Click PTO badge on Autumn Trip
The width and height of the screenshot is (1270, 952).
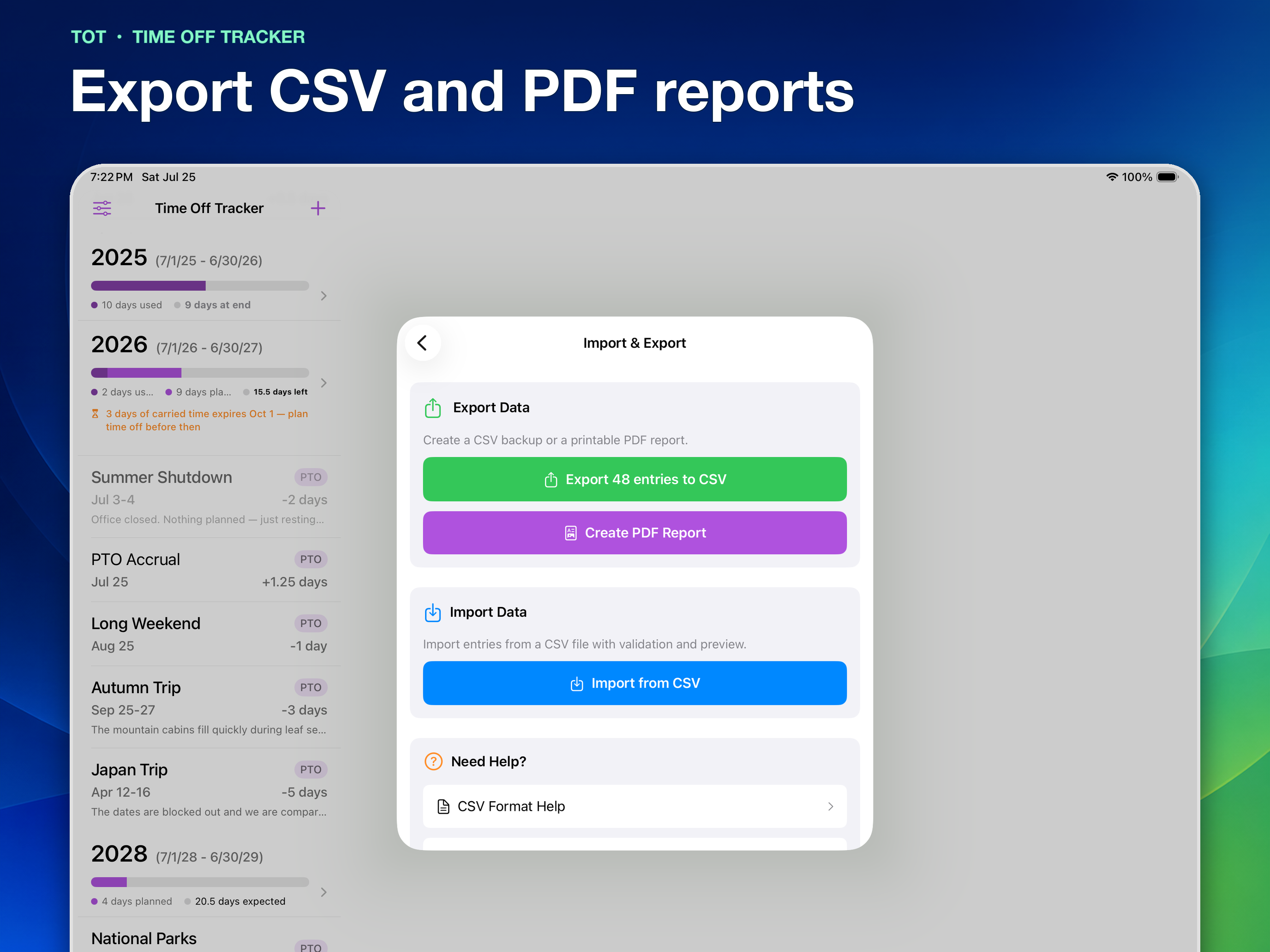pyautogui.click(x=311, y=687)
